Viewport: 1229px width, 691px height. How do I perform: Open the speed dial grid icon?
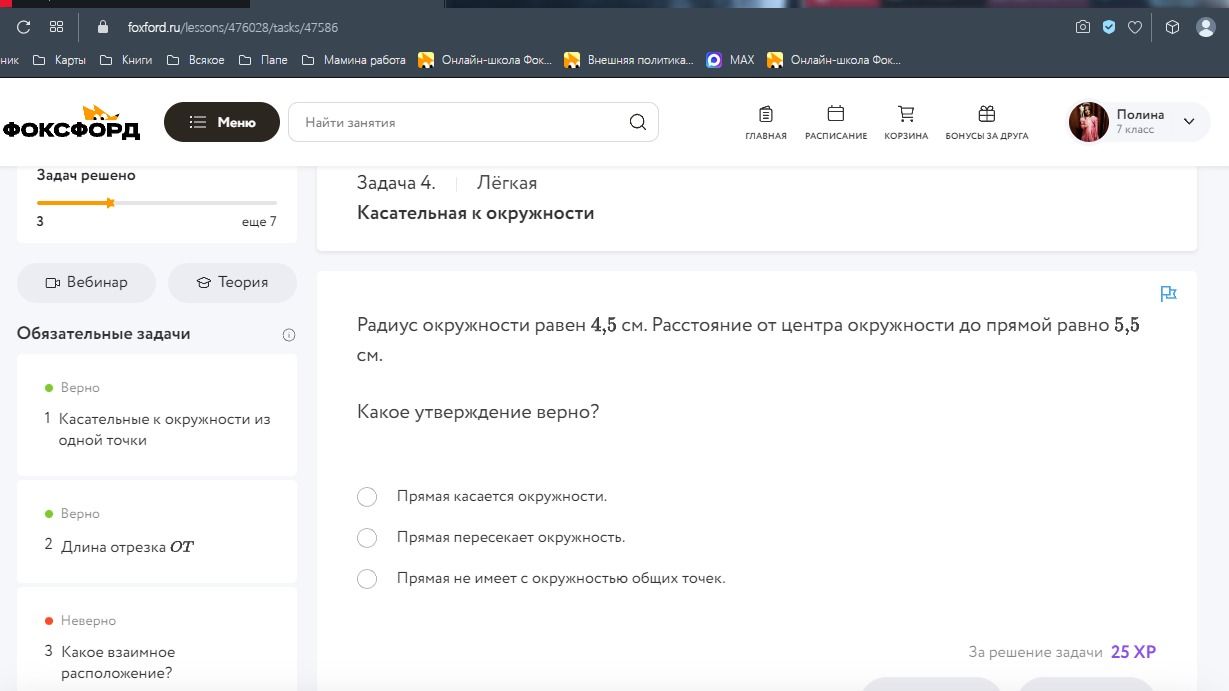pyautogui.click(x=56, y=27)
